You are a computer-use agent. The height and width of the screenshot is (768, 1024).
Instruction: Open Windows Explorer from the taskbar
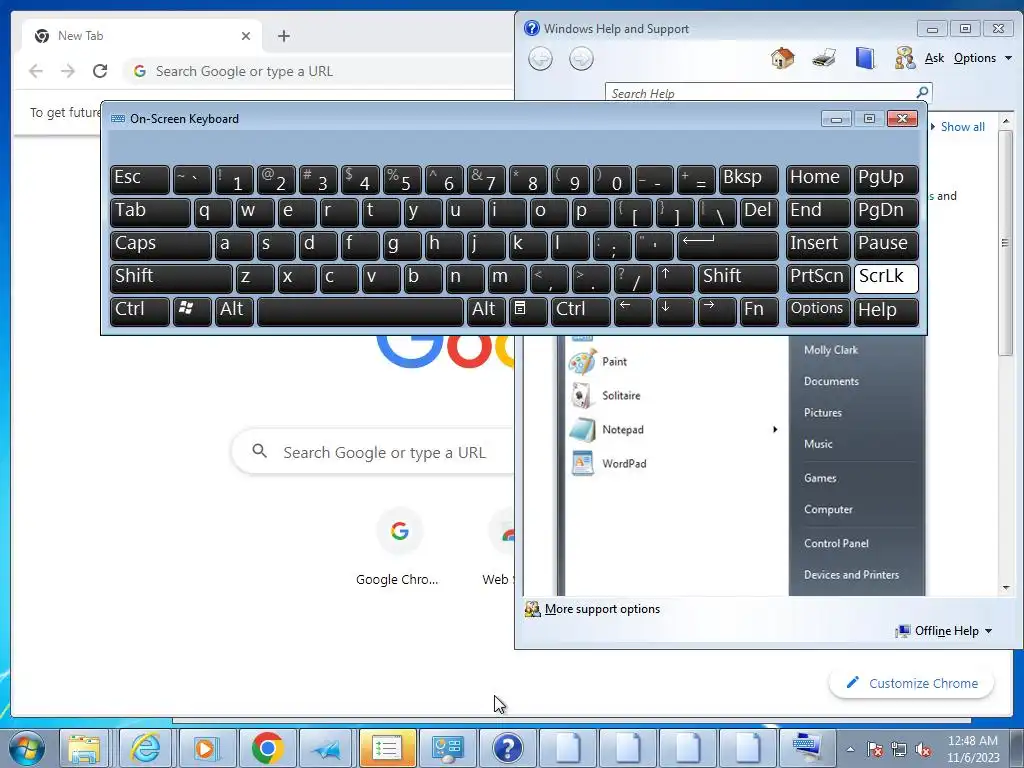(84, 748)
